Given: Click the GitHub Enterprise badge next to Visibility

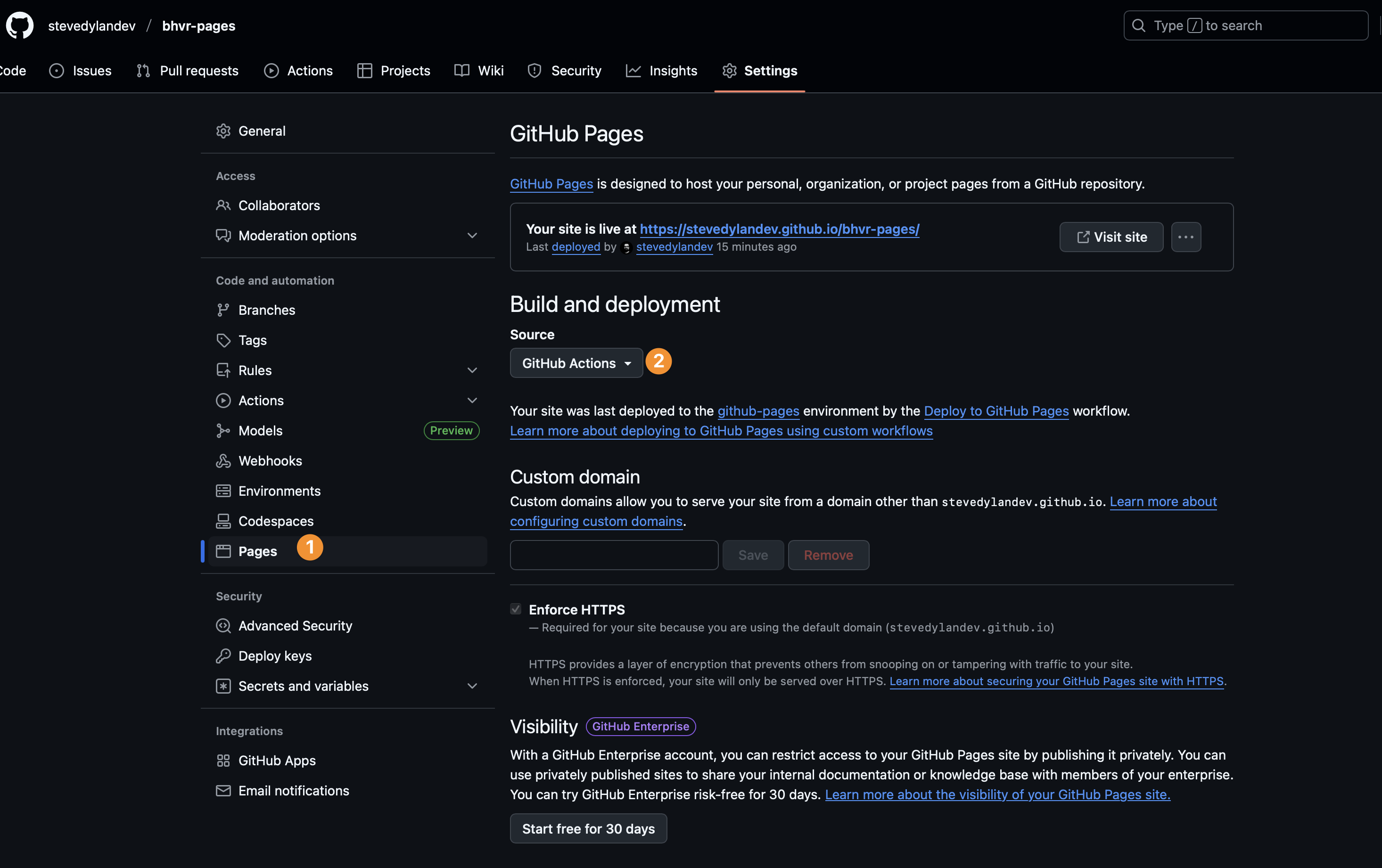Looking at the screenshot, I should click(x=640, y=726).
